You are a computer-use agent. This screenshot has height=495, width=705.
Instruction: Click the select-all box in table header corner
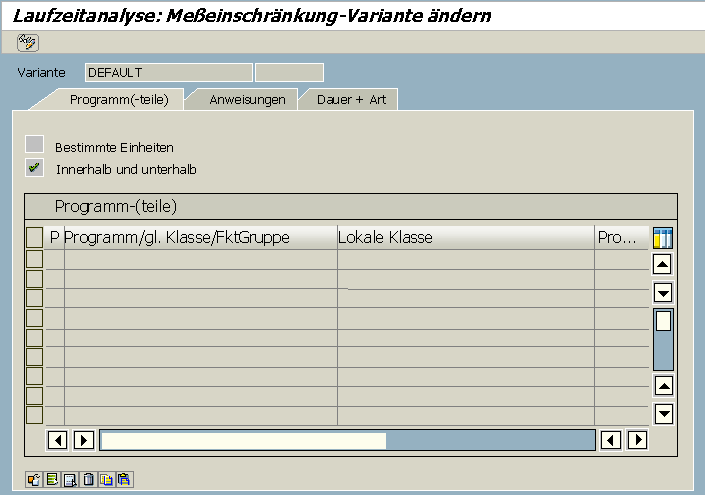35,237
